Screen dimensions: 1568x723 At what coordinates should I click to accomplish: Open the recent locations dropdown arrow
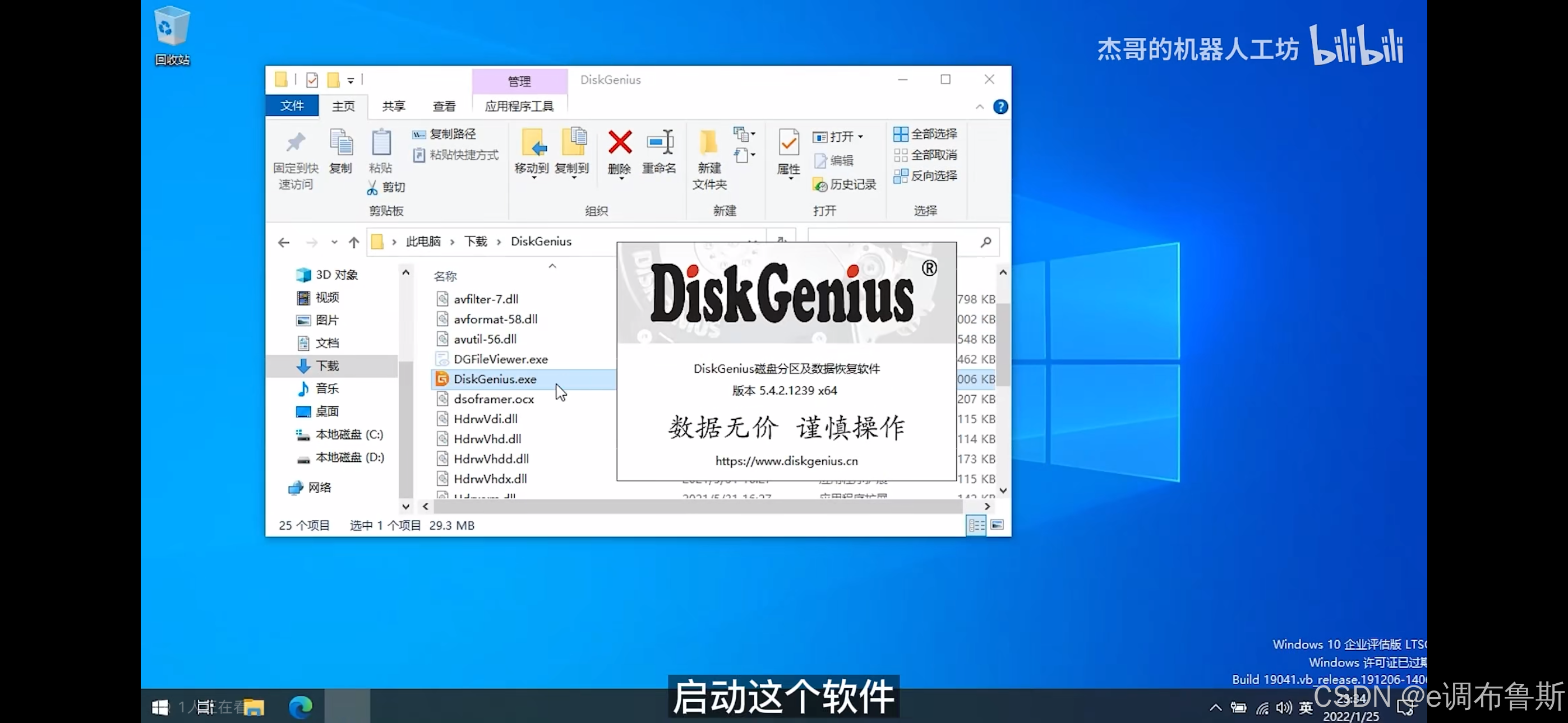click(334, 242)
